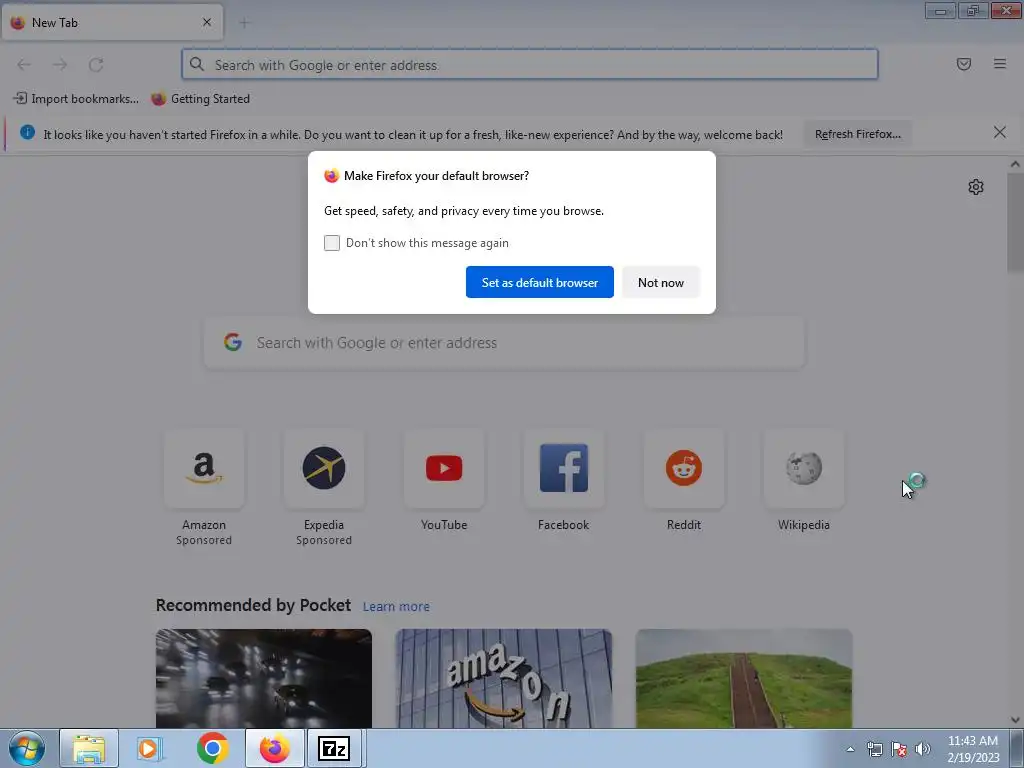Click Set as default browser
The height and width of the screenshot is (768, 1024).
[539, 282]
